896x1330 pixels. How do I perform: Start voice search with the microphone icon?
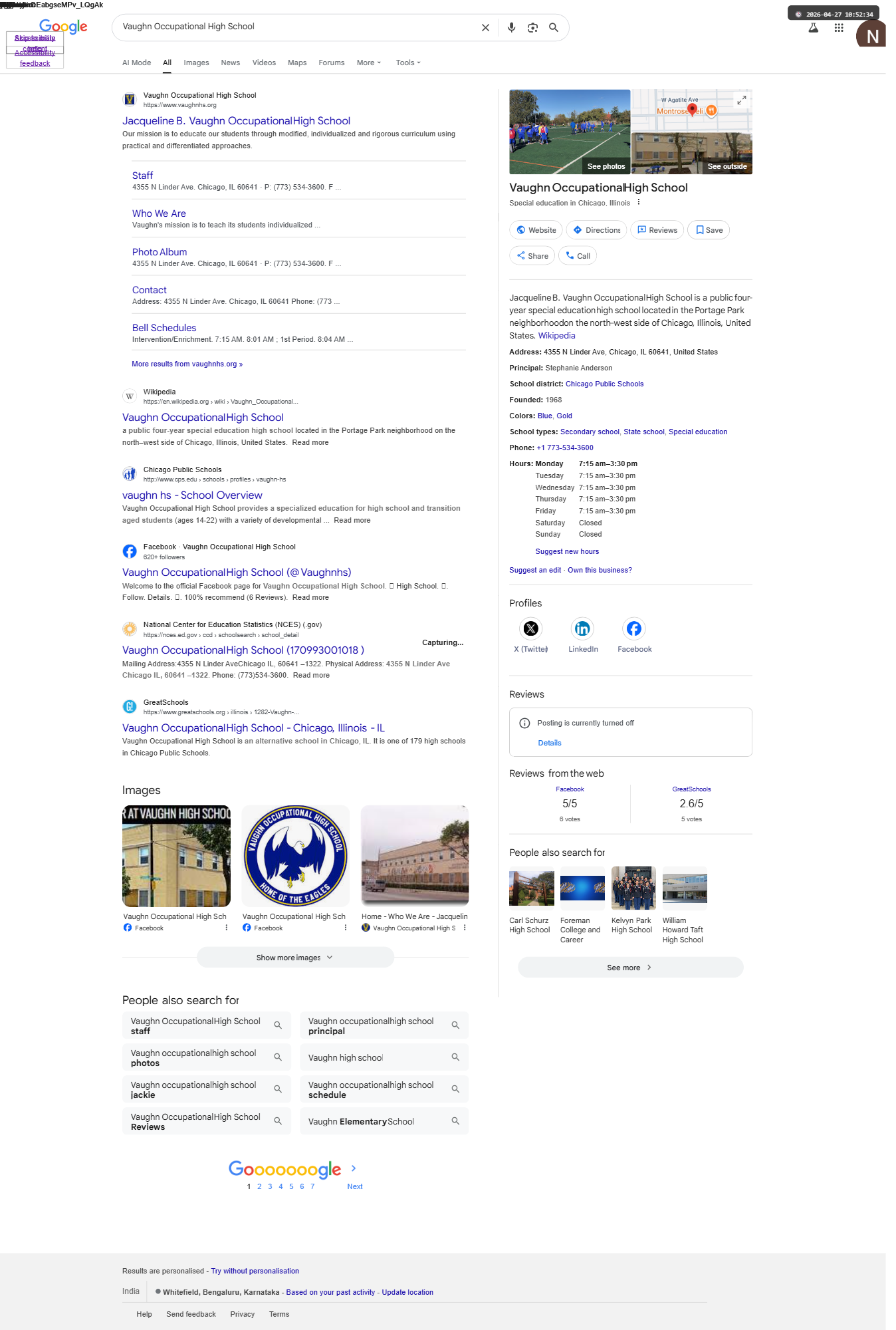point(511,28)
